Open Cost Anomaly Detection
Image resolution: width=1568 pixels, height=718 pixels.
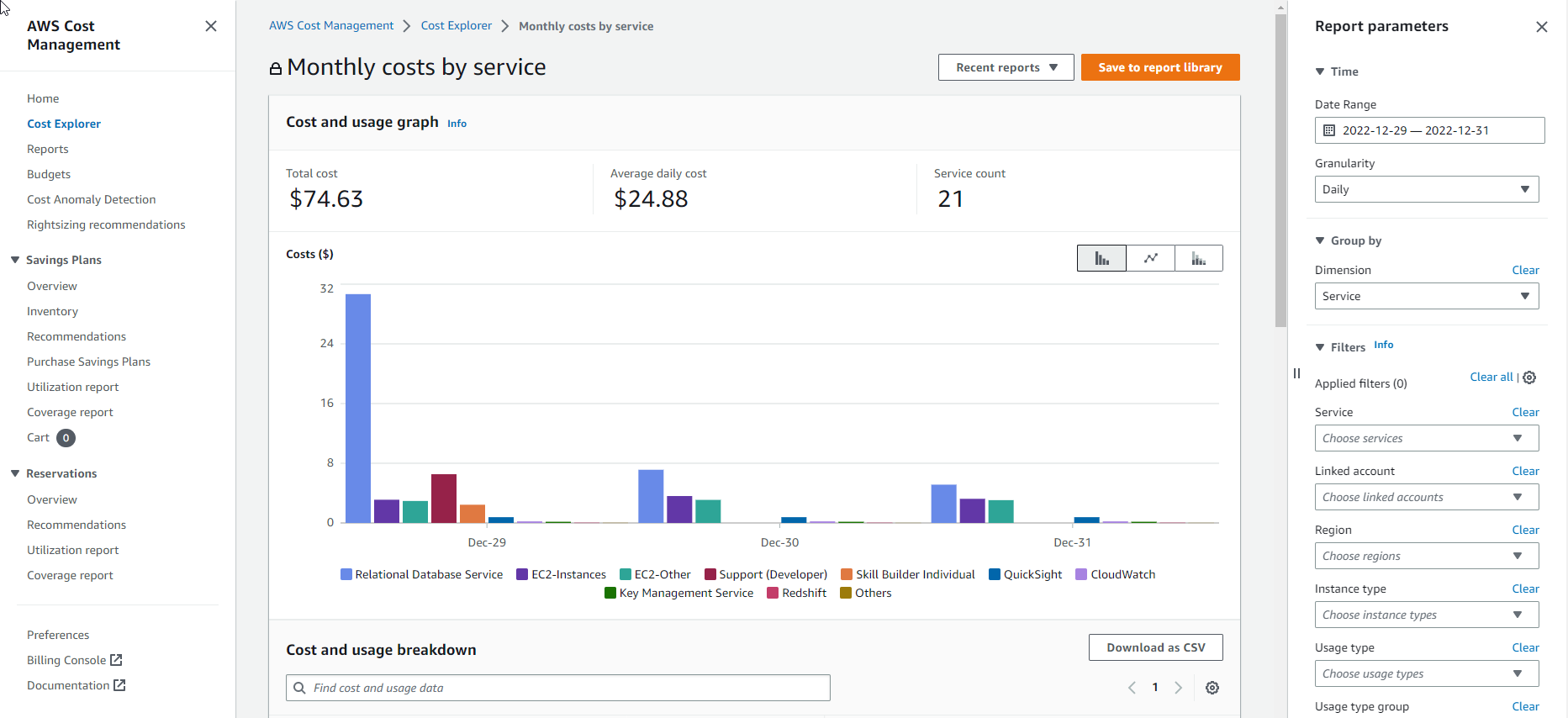pos(92,199)
